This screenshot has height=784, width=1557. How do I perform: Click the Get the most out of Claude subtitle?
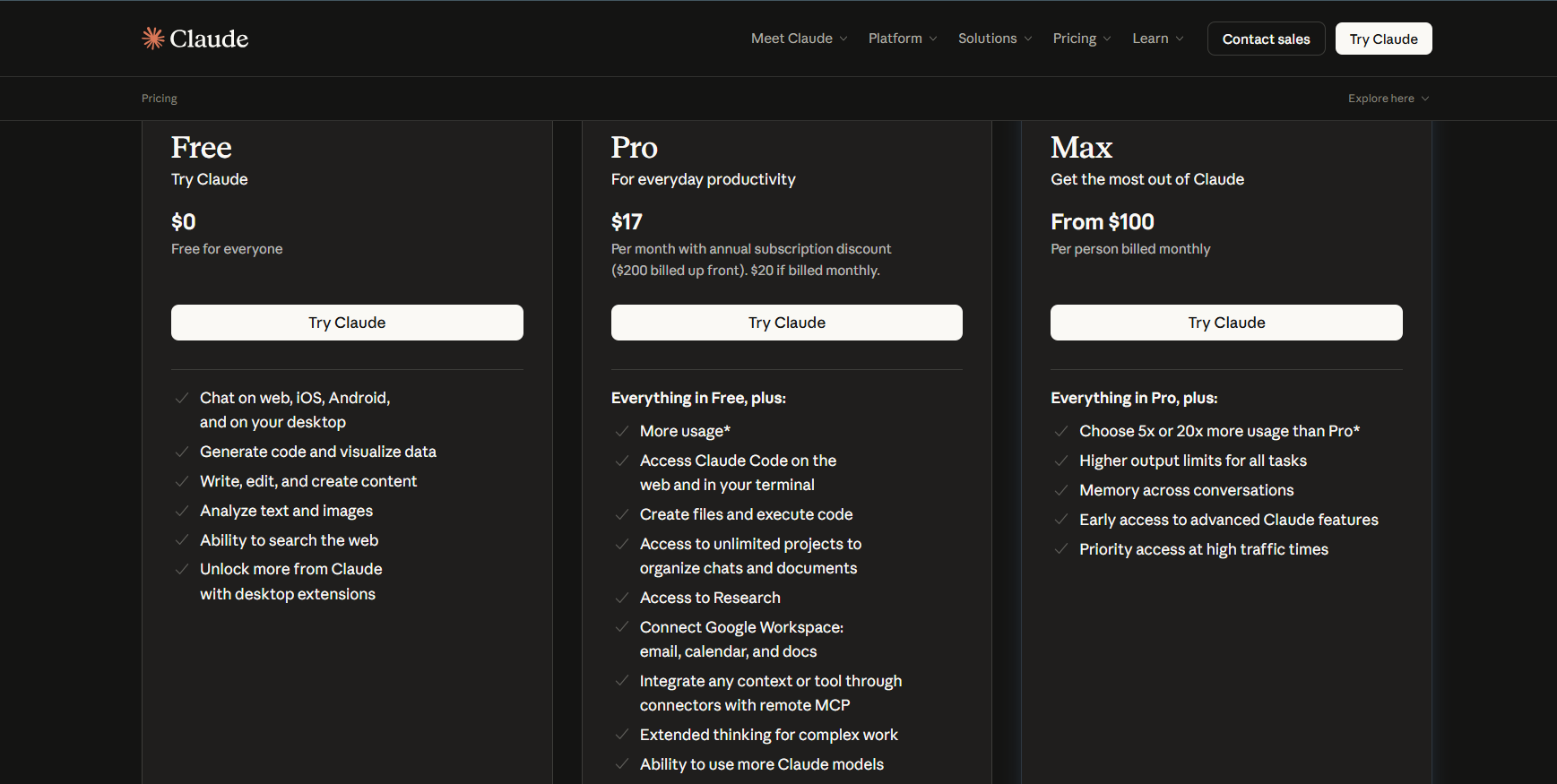click(1147, 179)
